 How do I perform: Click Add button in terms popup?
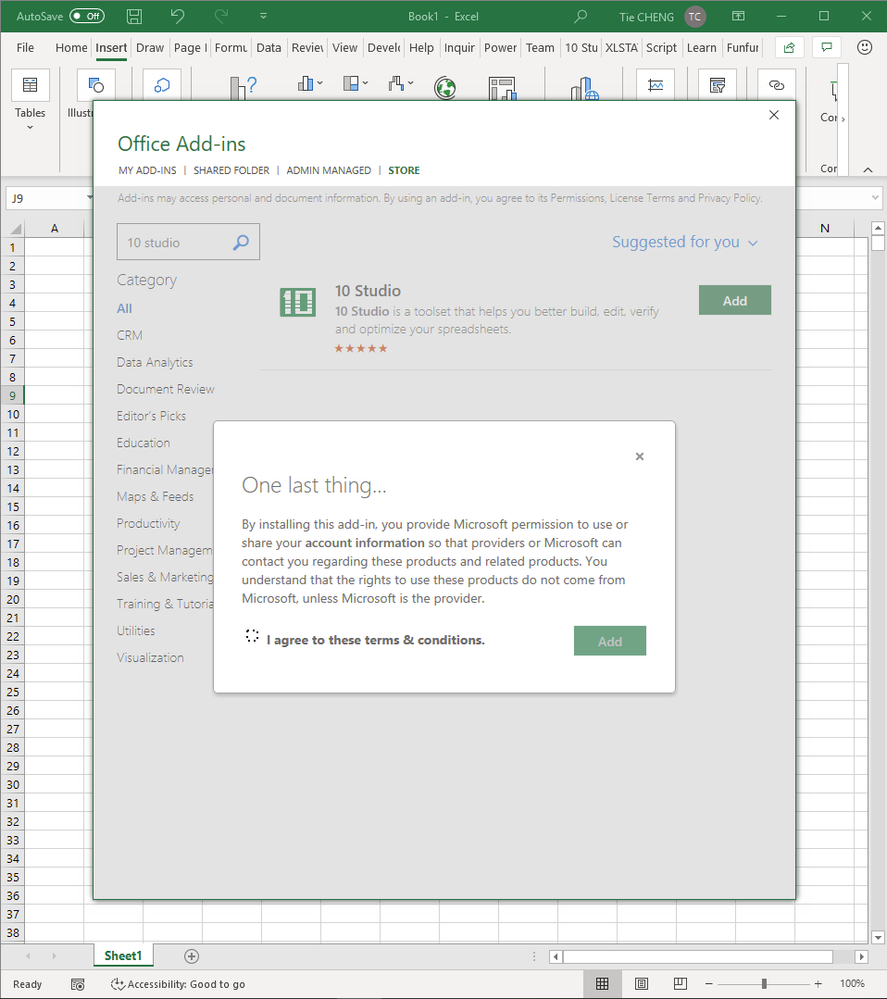point(610,641)
